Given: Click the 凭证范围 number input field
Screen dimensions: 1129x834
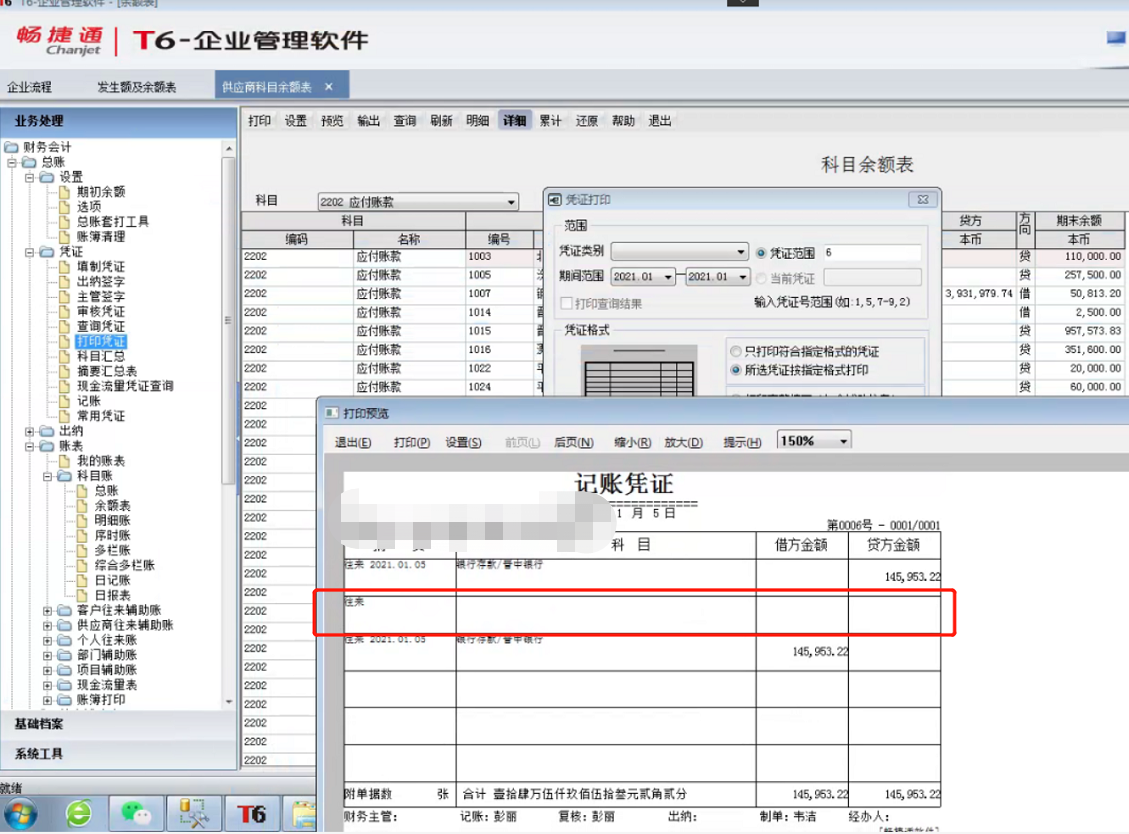Looking at the screenshot, I should 872,253.
